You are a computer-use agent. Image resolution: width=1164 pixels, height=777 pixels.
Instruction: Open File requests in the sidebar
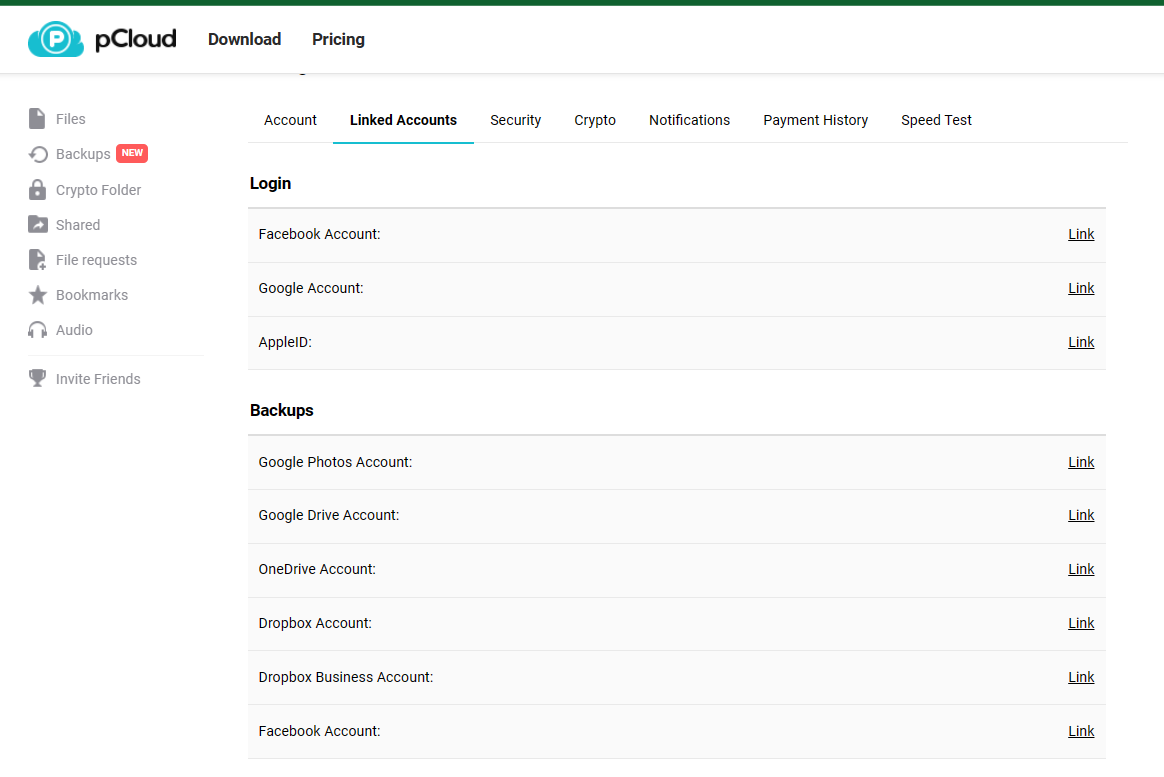click(x=97, y=260)
